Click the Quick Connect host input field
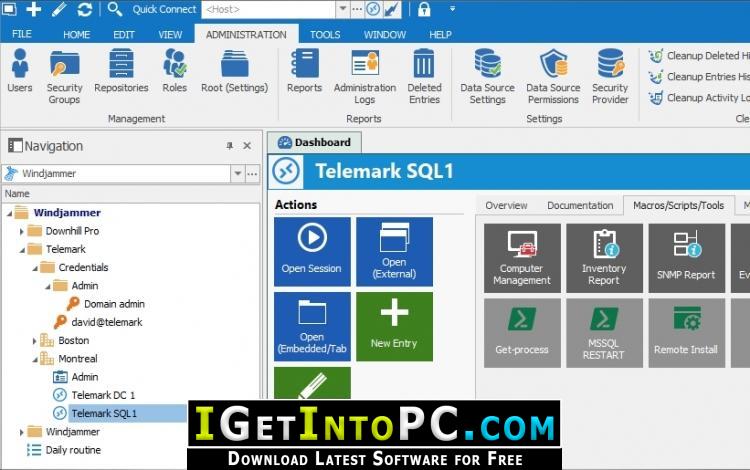The height and width of the screenshot is (470, 750). 269,9
